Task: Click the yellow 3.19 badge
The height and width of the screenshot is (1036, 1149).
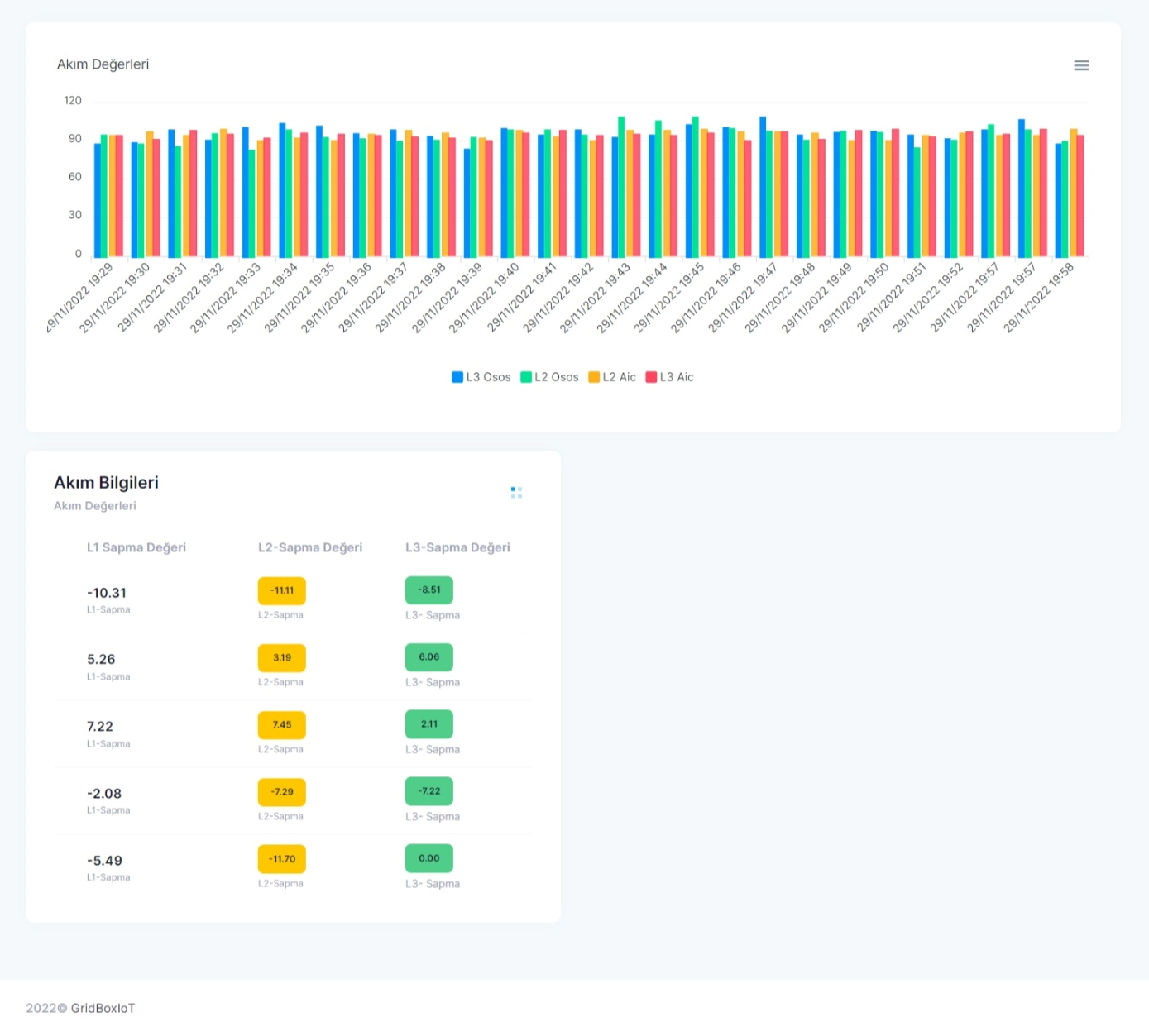Action: pyautogui.click(x=282, y=658)
